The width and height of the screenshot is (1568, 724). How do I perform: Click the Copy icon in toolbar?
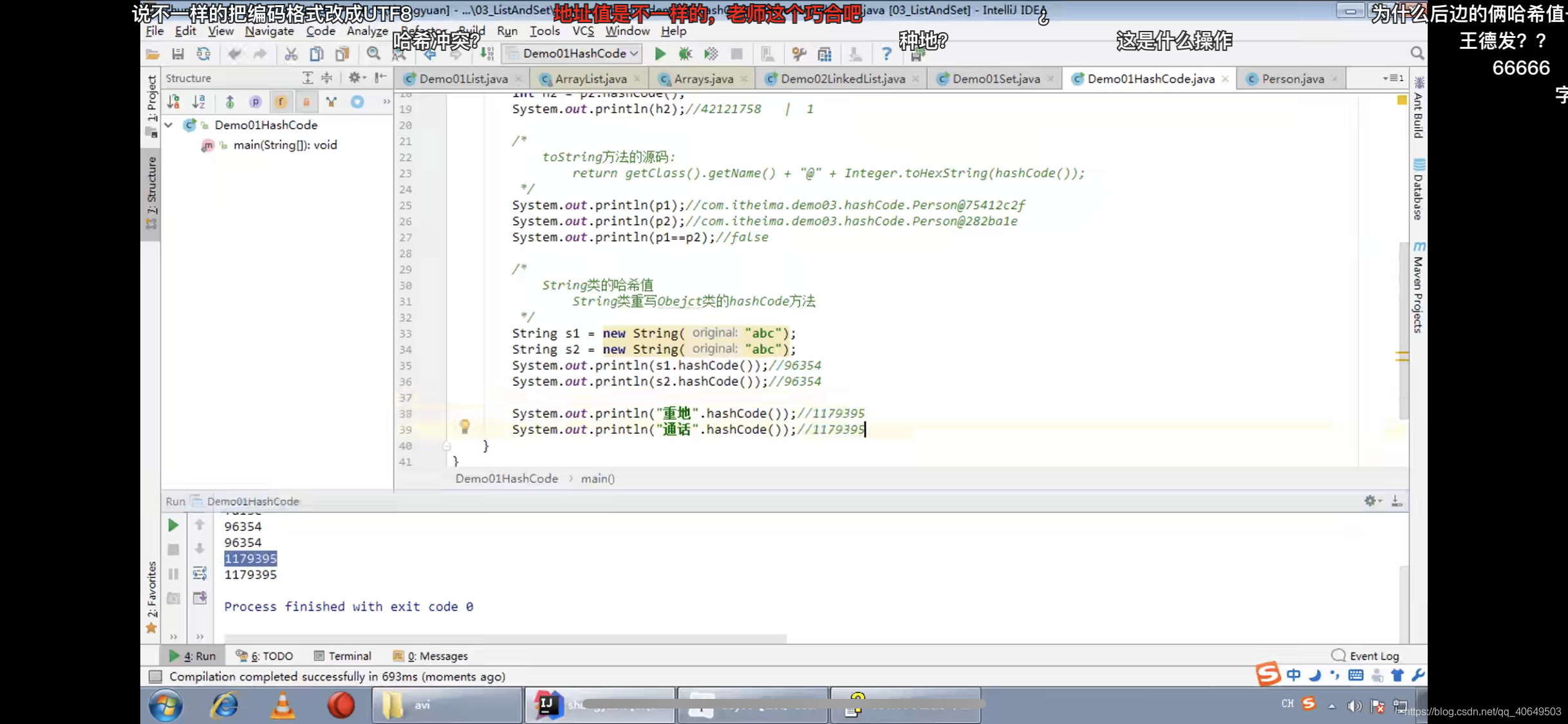pyautogui.click(x=317, y=54)
